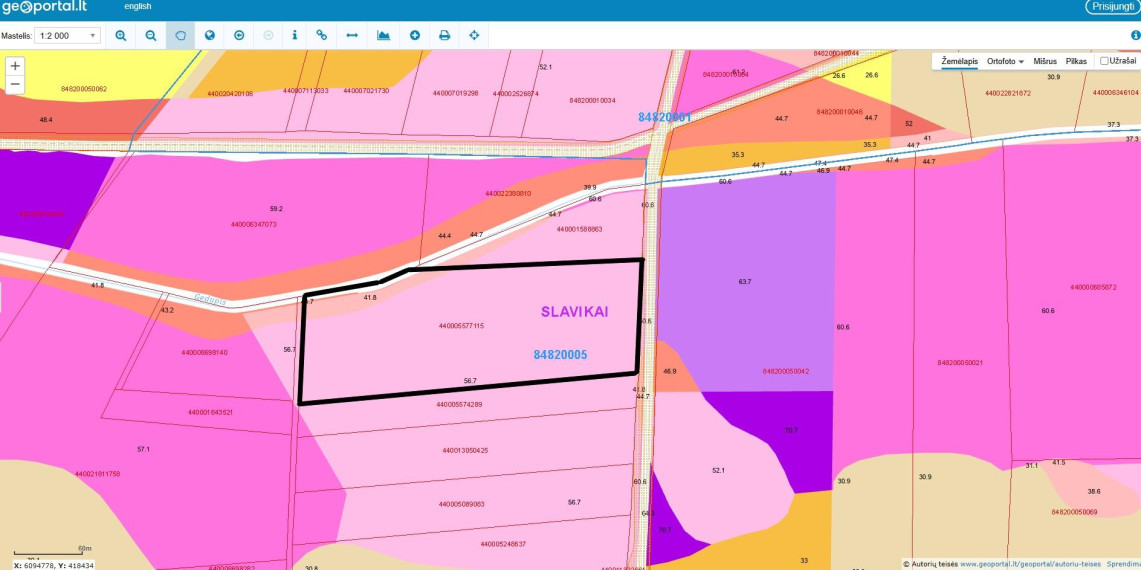This screenshot has width=1141, height=570.
Task: Click the Prisijungti login button
Action: (x=1113, y=7)
